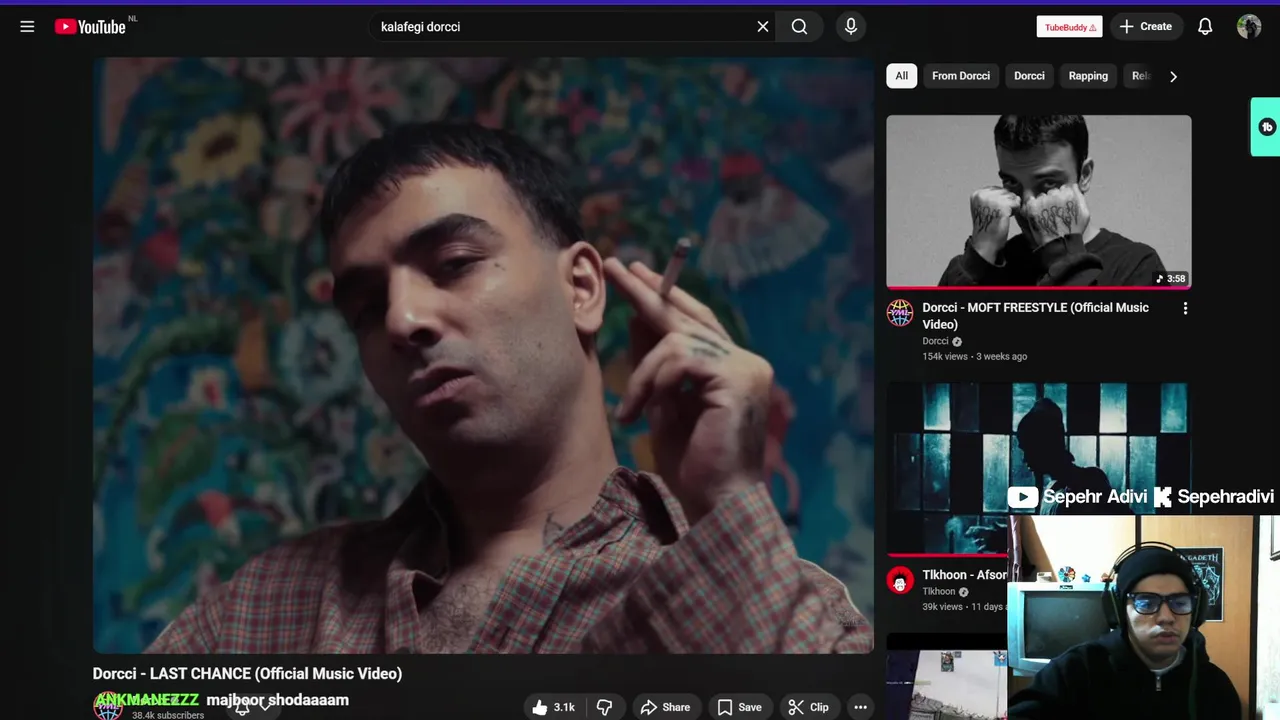Image resolution: width=1280 pixels, height=720 pixels.
Task: Open the account avatar menu
Action: [1249, 27]
